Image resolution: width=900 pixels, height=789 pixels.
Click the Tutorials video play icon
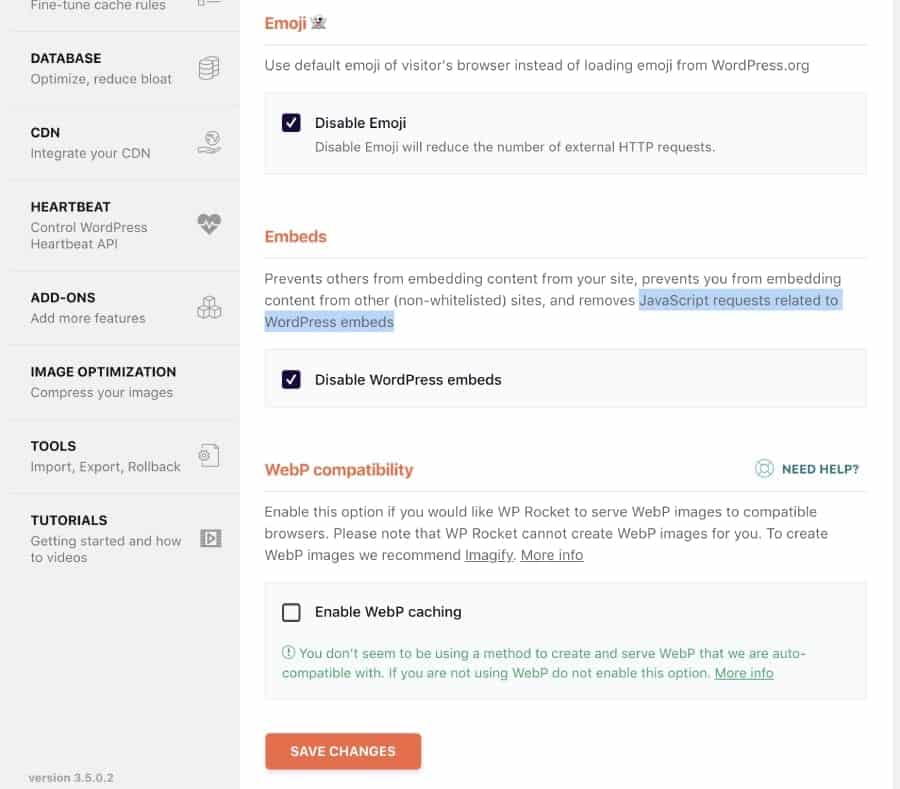pyautogui.click(x=210, y=538)
